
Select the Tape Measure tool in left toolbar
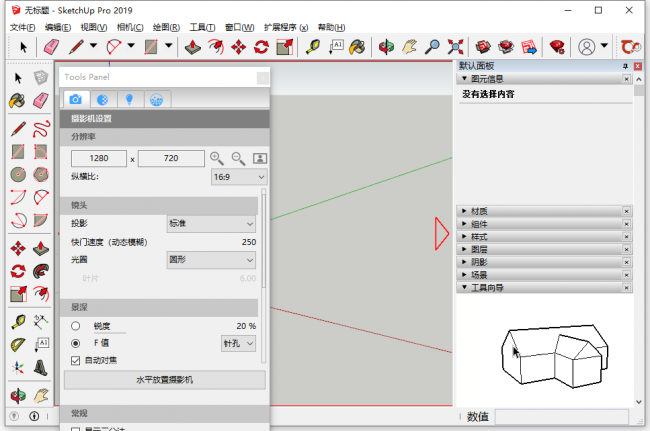(18, 322)
